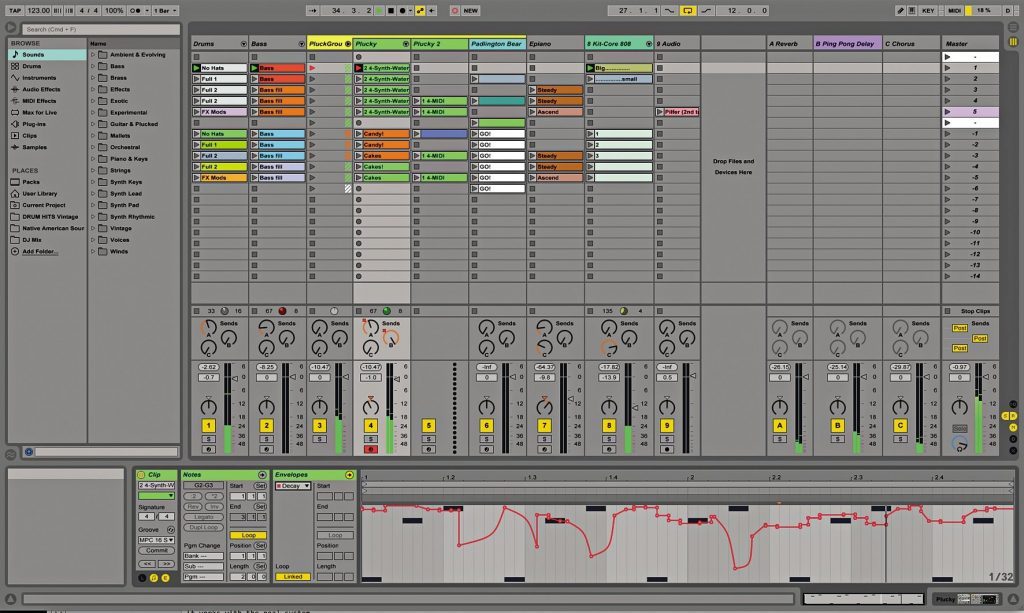
Task: Open the clip color dropdown
Action: pos(157,496)
